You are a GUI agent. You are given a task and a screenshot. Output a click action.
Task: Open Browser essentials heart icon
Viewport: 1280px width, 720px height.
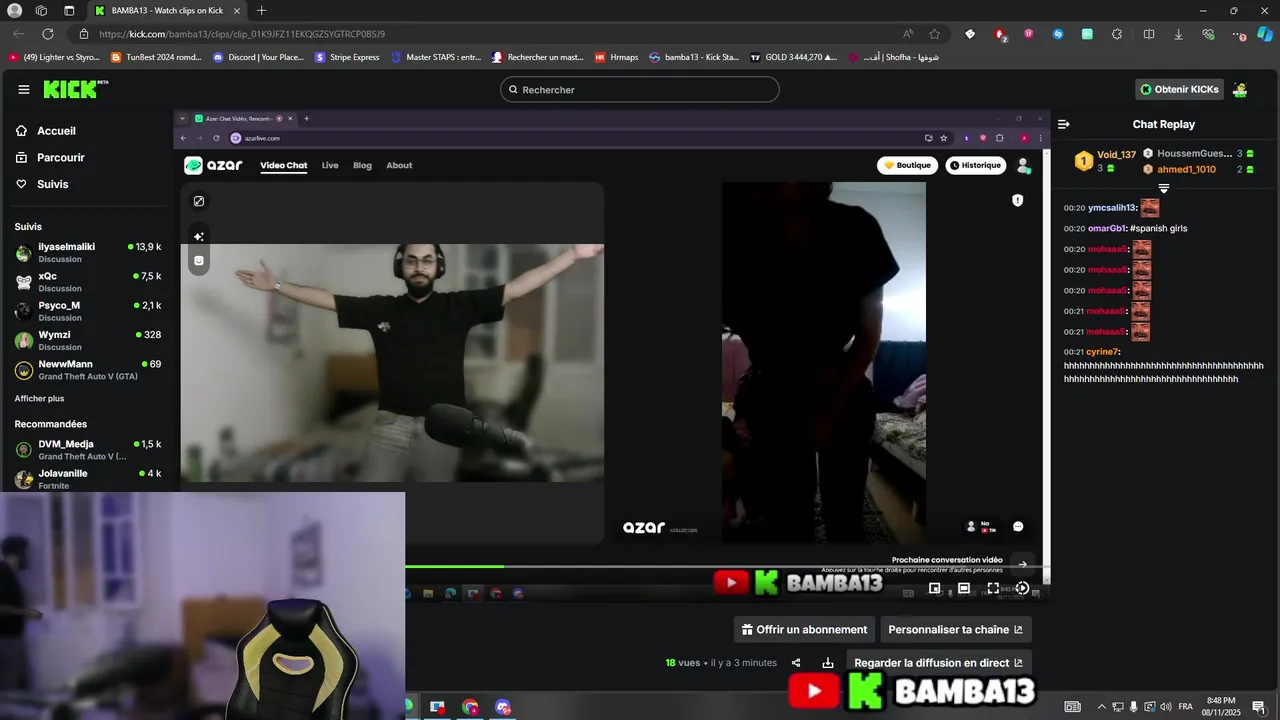tap(1208, 34)
